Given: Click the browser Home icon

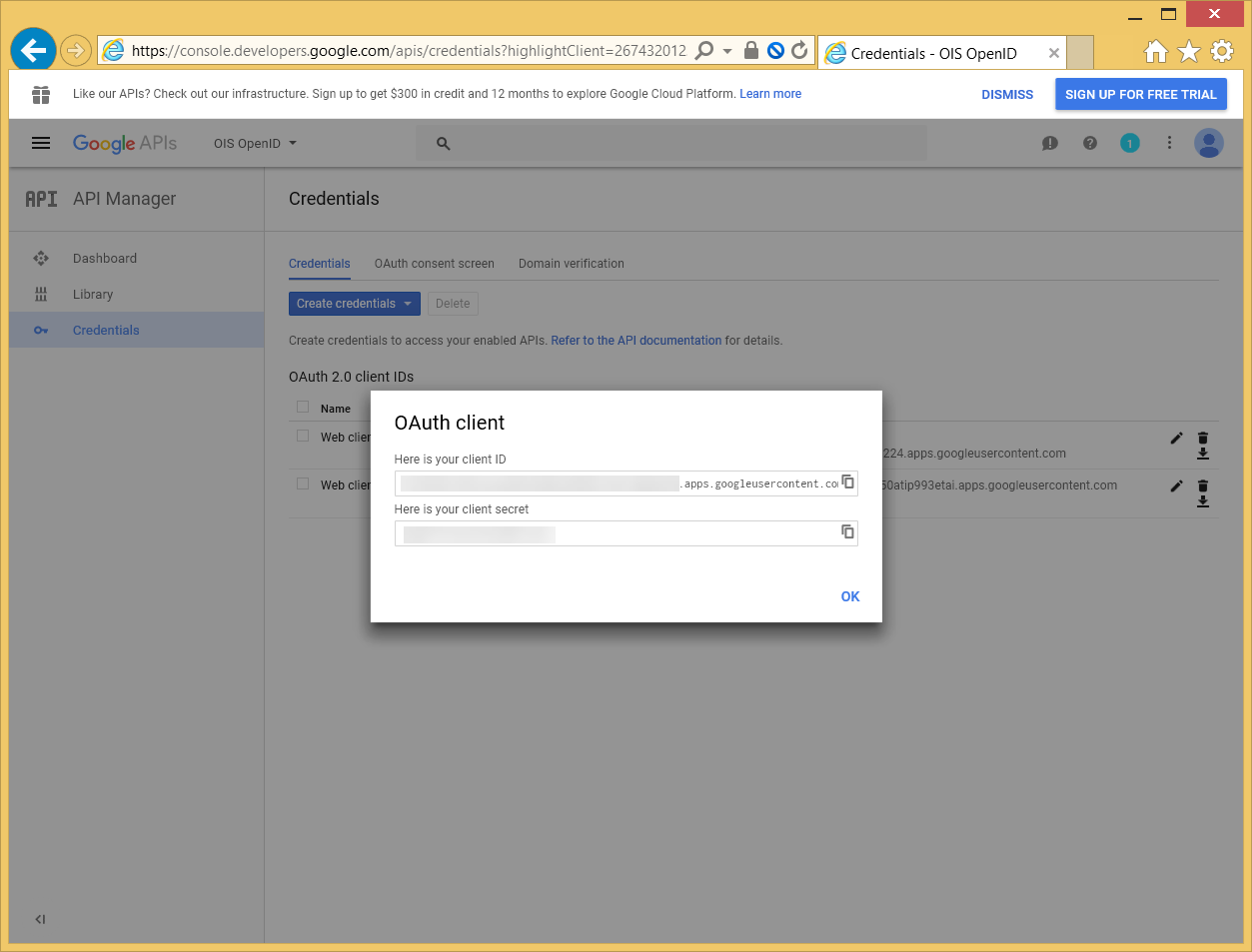Looking at the screenshot, I should (x=1156, y=51).
